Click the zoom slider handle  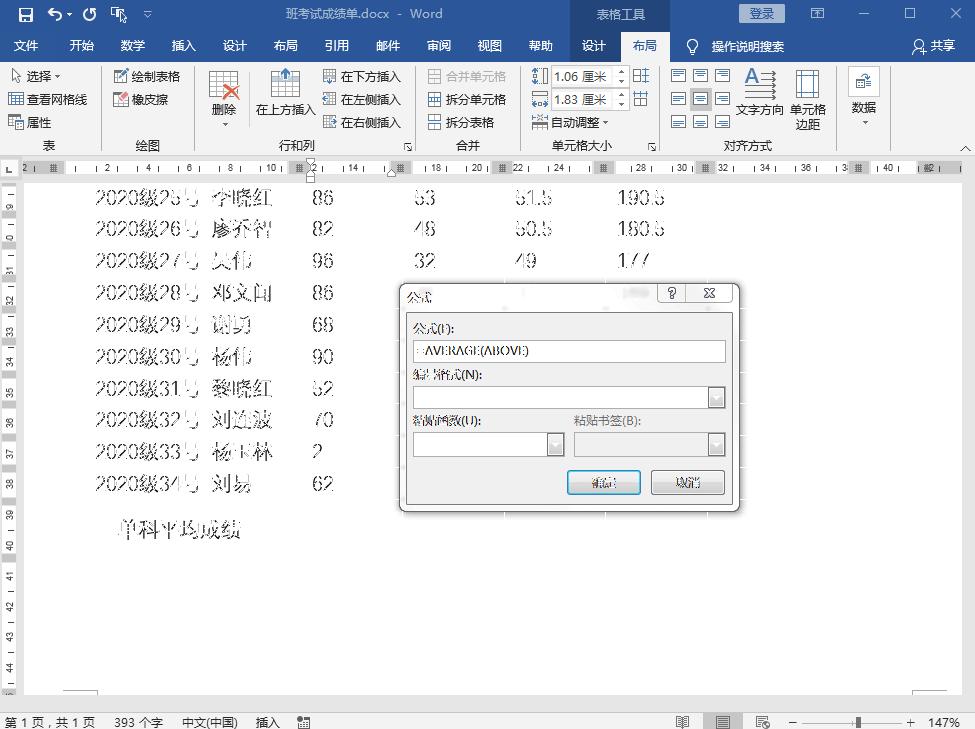858,722
